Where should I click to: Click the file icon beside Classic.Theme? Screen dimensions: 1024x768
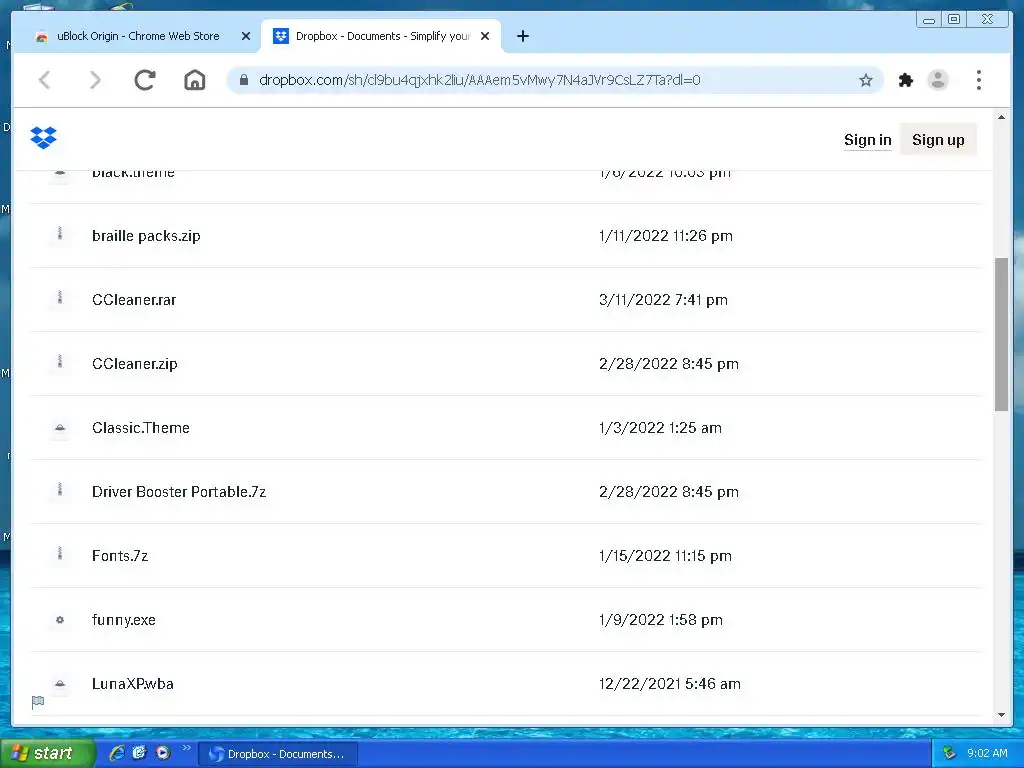coord(60,428)
